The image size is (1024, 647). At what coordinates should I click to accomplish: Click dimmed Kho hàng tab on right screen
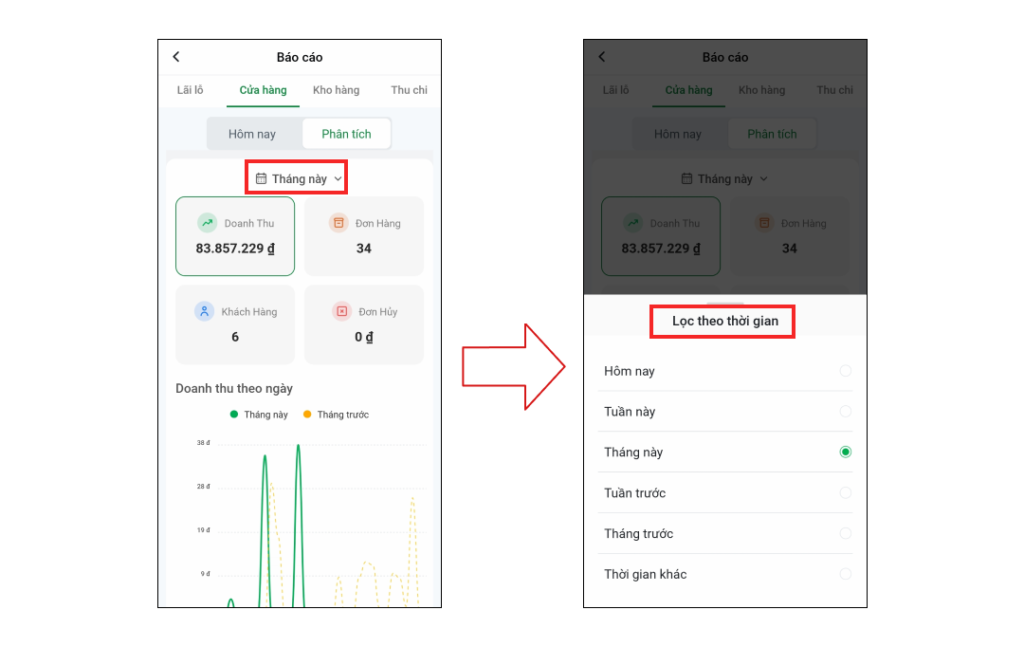[x=761, y=90]
